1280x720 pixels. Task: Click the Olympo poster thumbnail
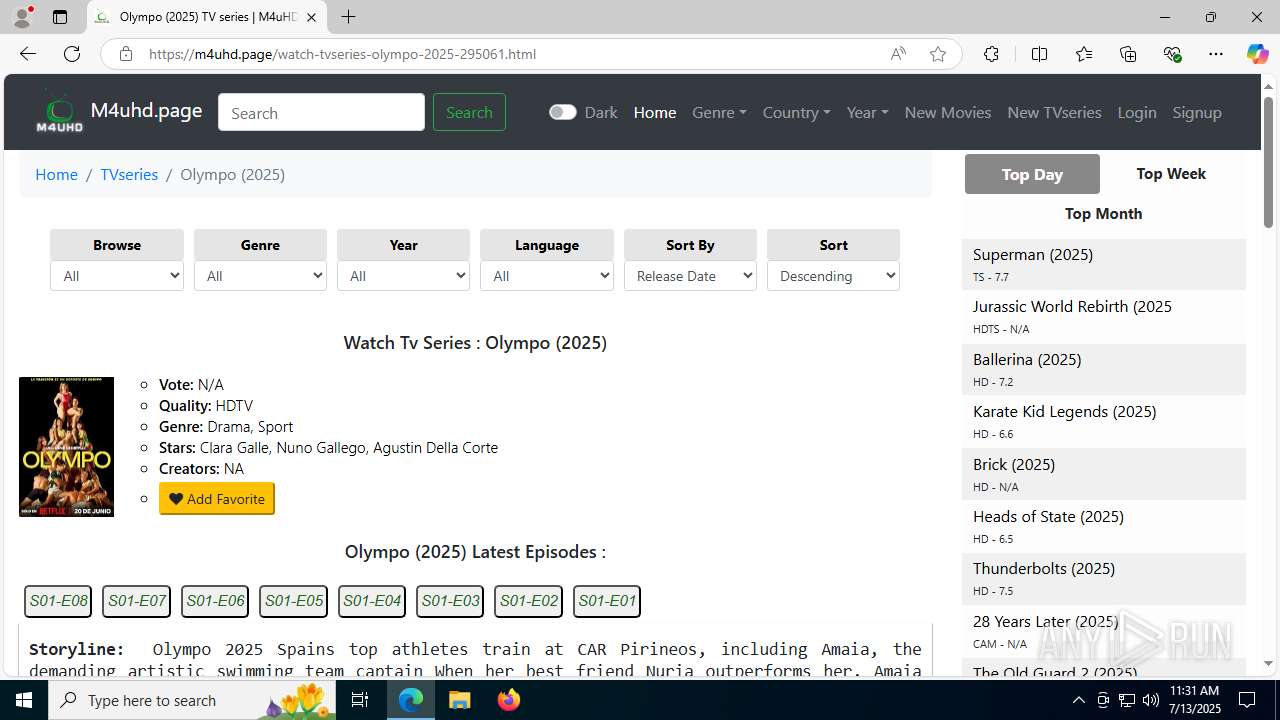click(x=66, y=447)
